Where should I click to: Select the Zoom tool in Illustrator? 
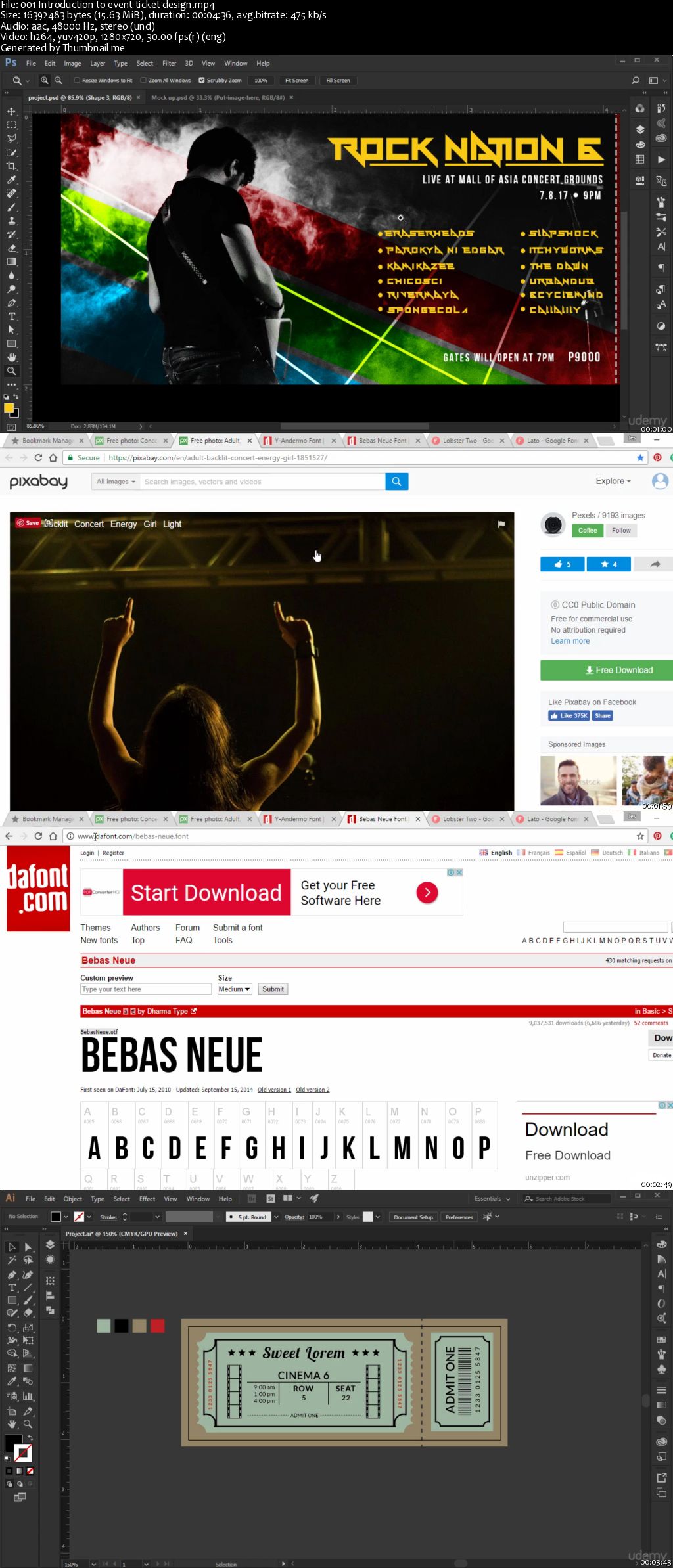tap(28, 1424)
